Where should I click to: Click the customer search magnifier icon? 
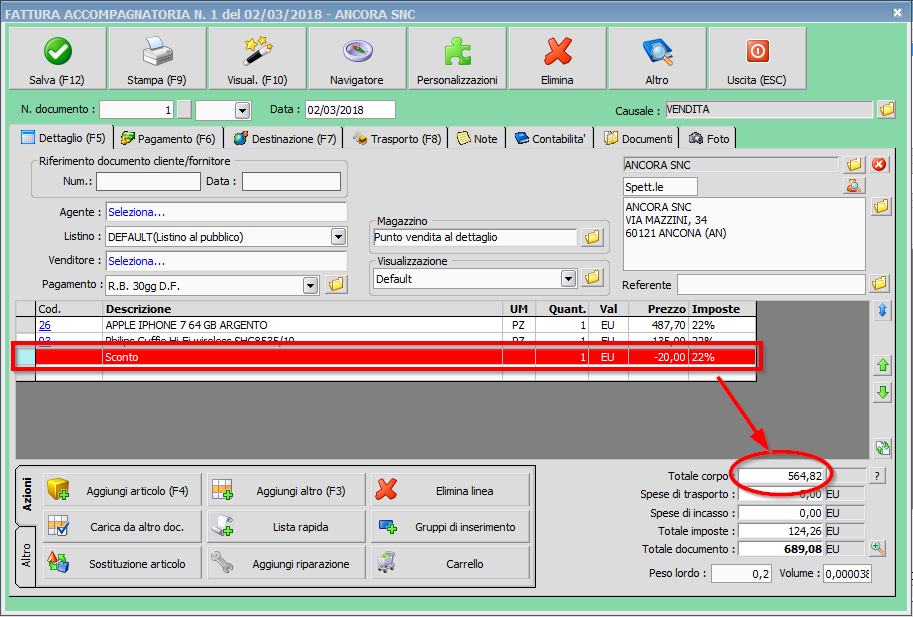pos(854,186)
